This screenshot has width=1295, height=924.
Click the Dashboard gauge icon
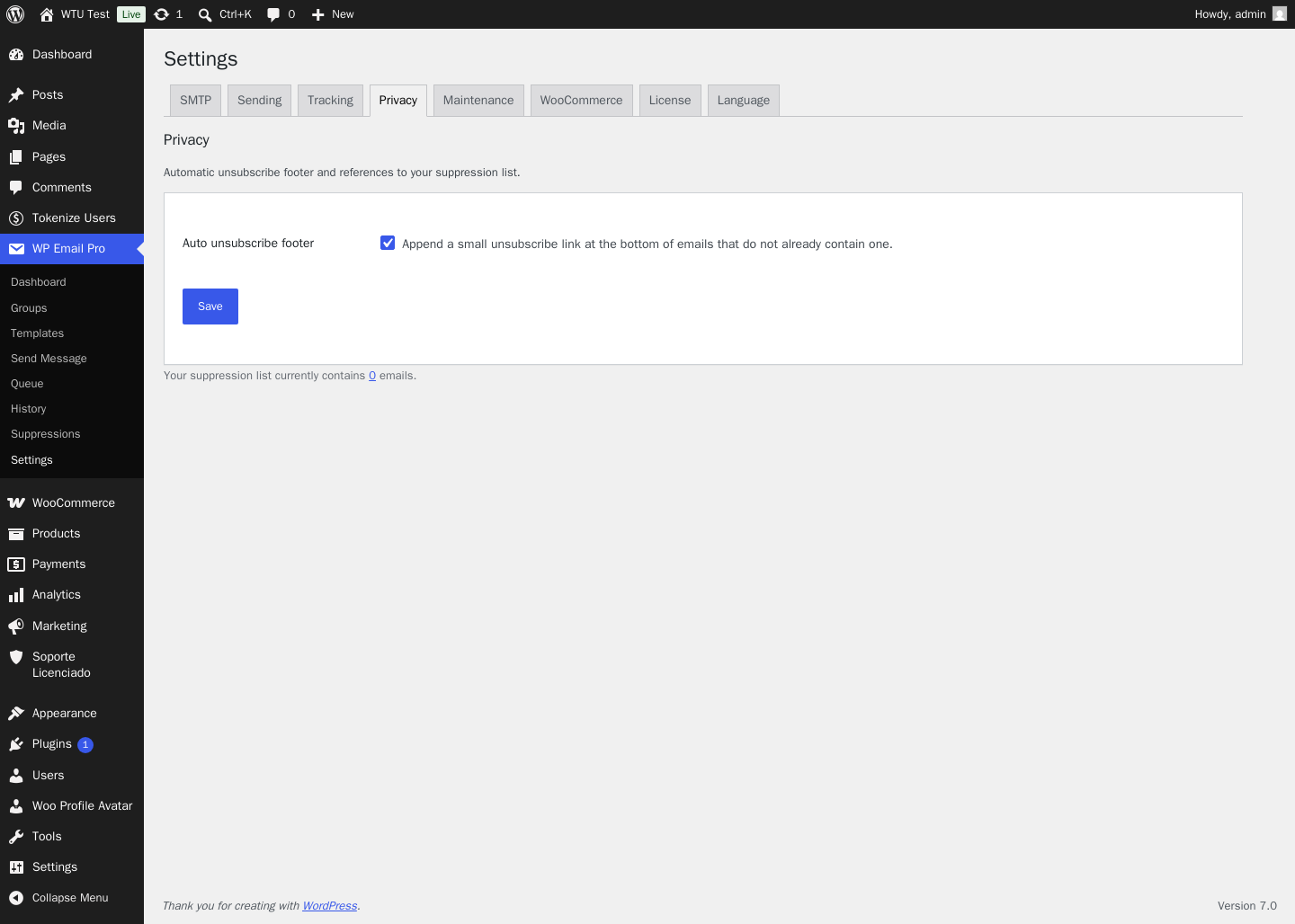16,55
